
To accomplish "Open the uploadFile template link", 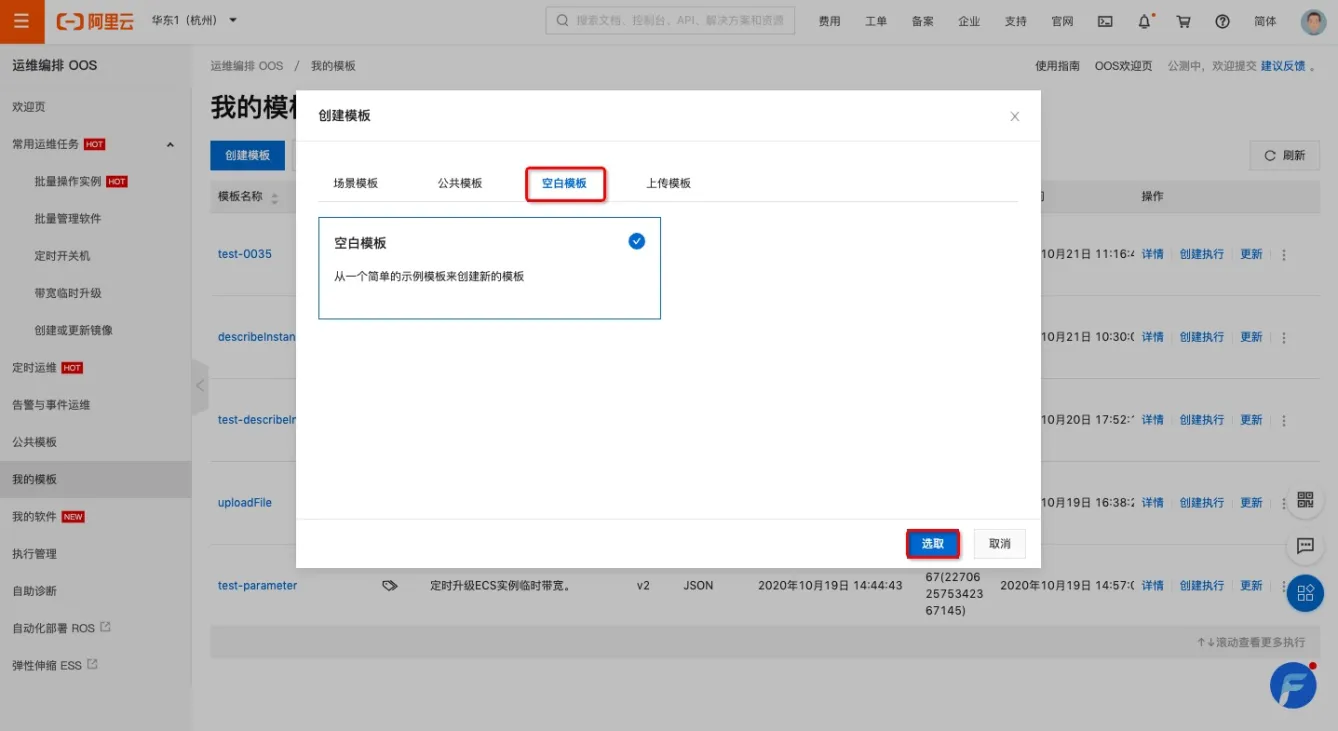I will pyautogui.click(x=245, y=503).
